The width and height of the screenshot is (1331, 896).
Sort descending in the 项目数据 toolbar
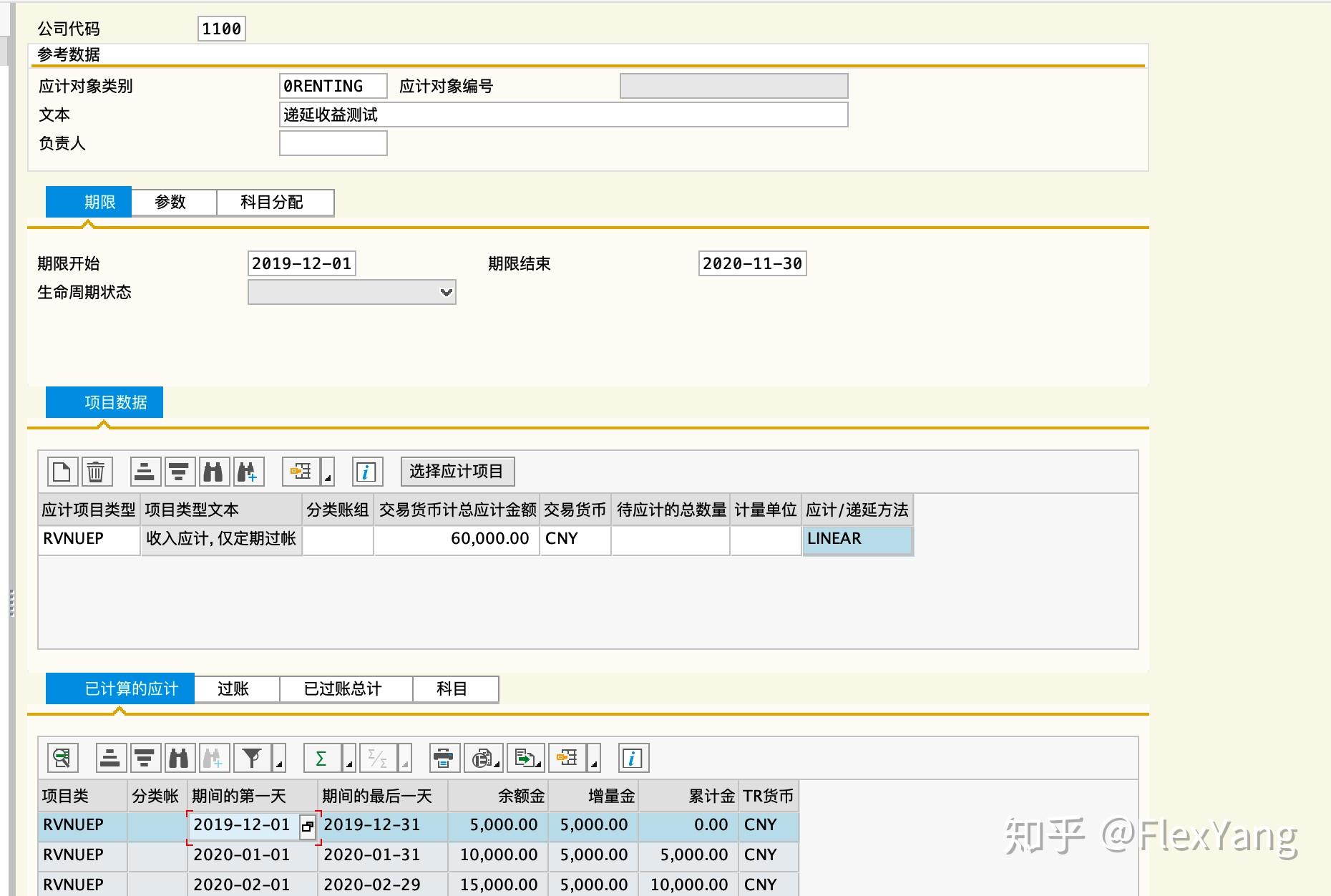(179, 472)
